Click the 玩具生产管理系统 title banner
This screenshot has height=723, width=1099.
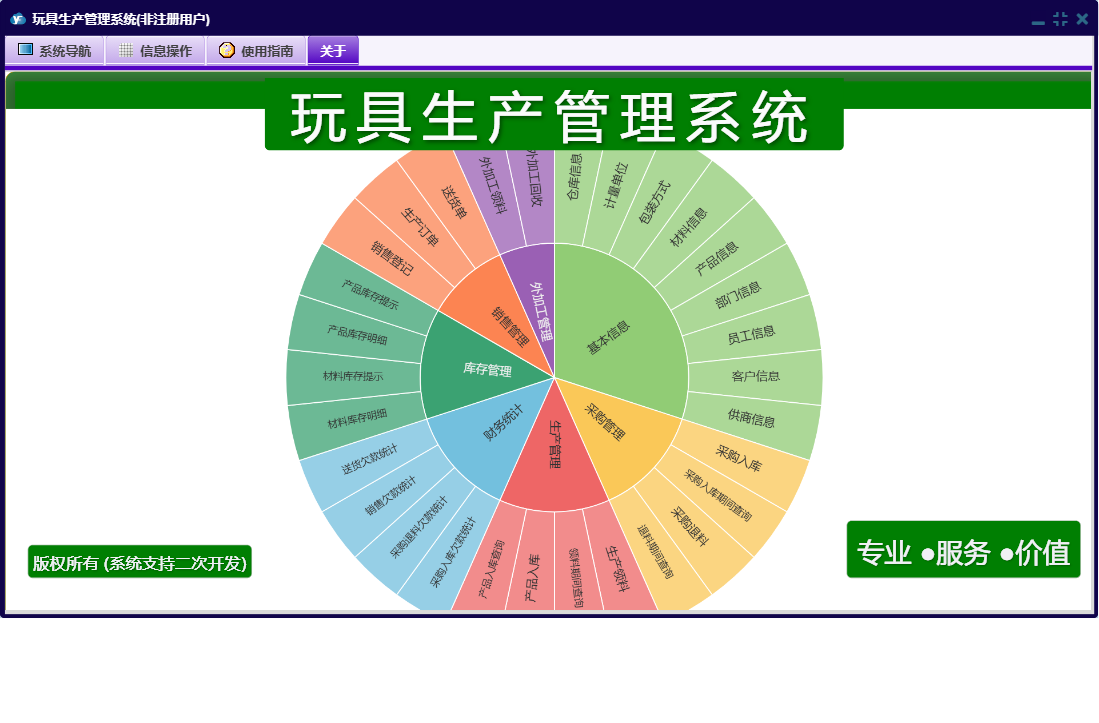(x=554, y=116)
